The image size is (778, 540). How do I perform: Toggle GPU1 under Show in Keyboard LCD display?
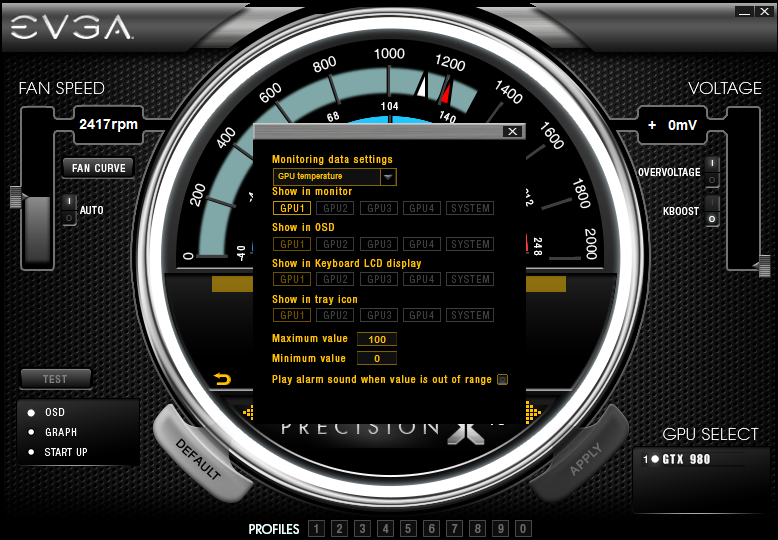tap(292, 279)
